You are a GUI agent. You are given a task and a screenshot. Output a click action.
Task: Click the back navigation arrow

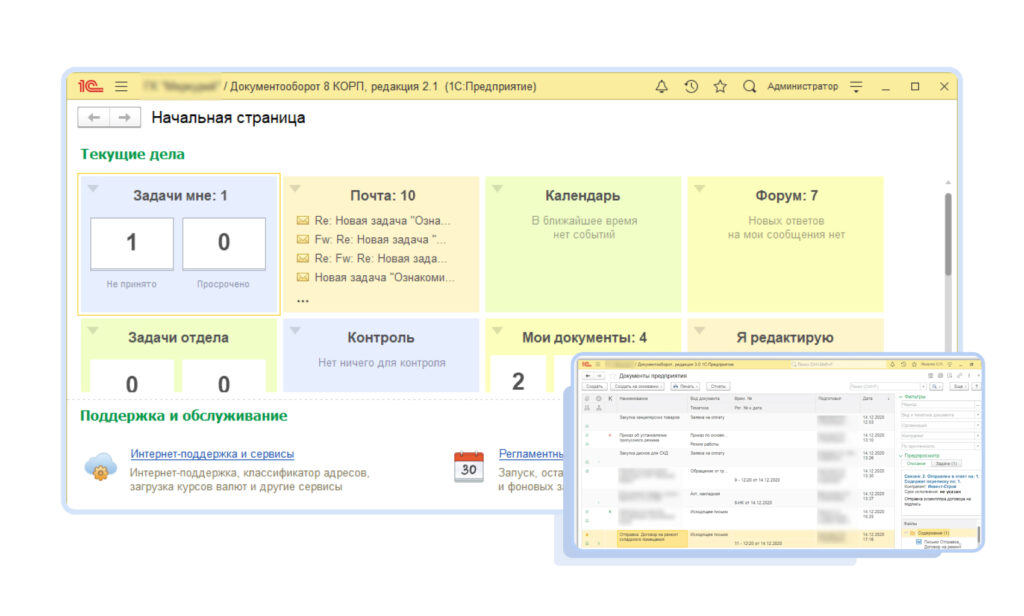[96, 117]
